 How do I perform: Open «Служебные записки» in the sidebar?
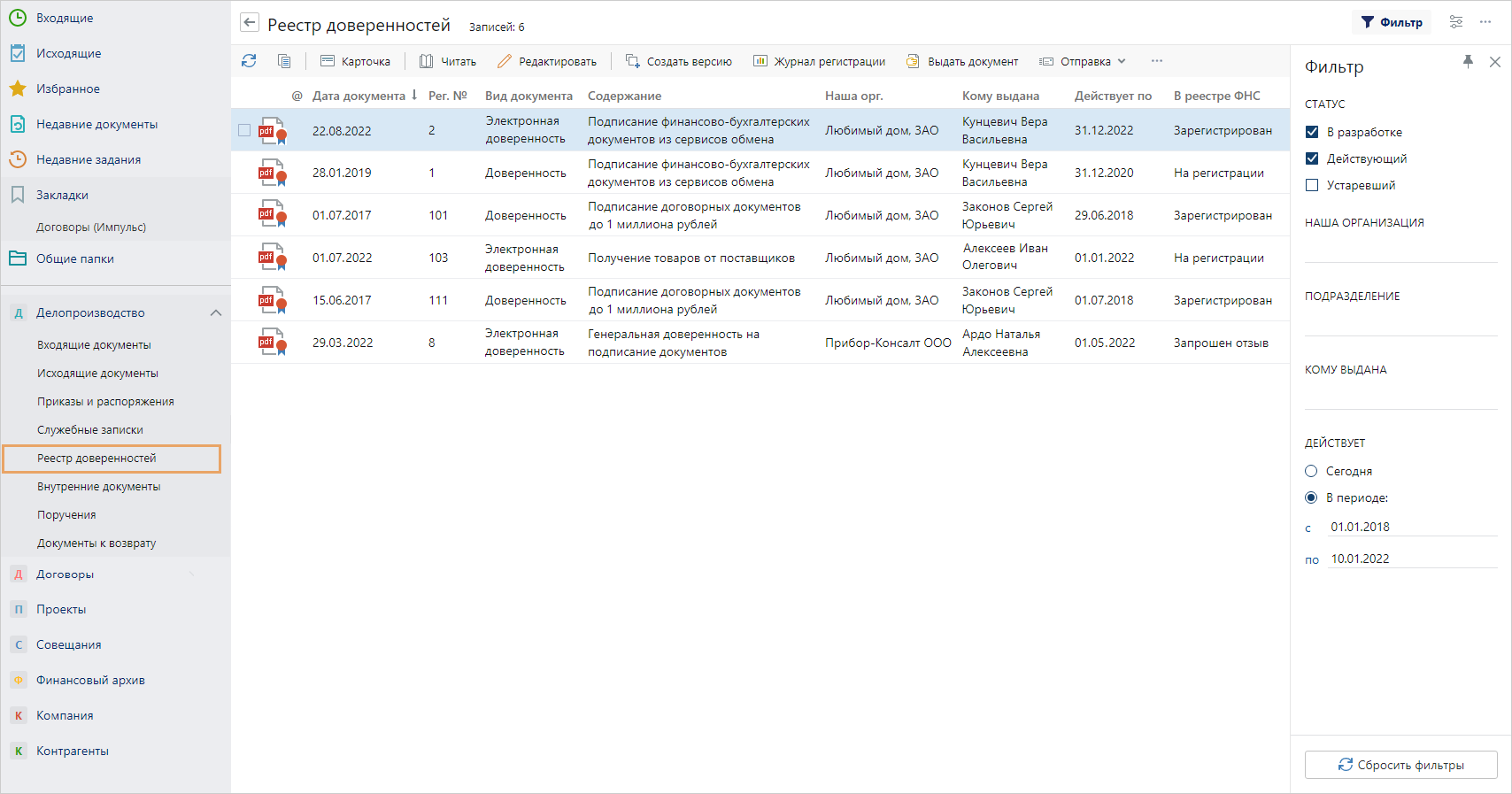point(89,430)
